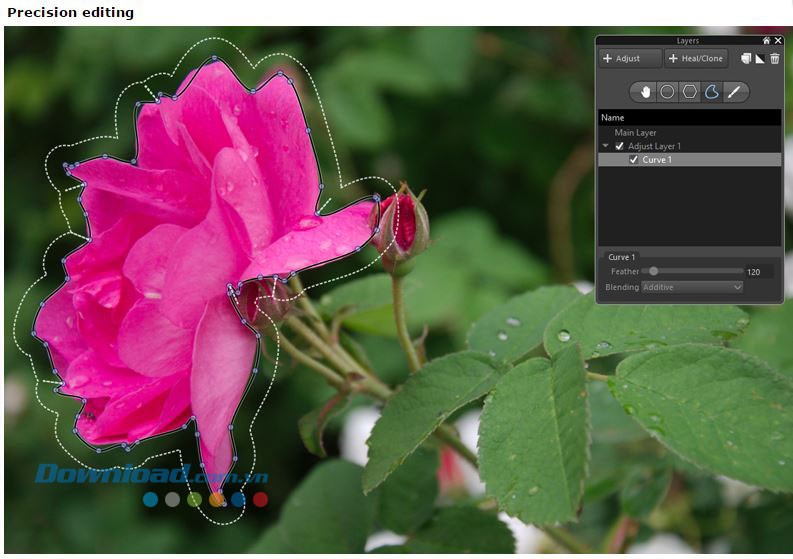The width and height of the screenshot is (793, 559).
Task: Click the Heal/Clone button
Action: pyautogui.click(x=695, y=59)
